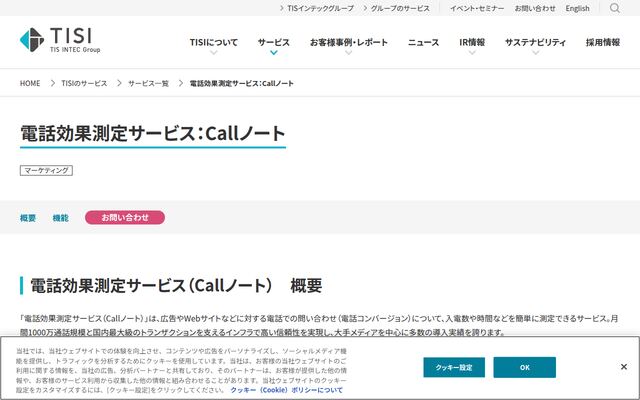Viewport: 640px width, 400px height.
Task: Go to HOME breadcrumb
Action: pyautogui.click(x=30, y=83)
